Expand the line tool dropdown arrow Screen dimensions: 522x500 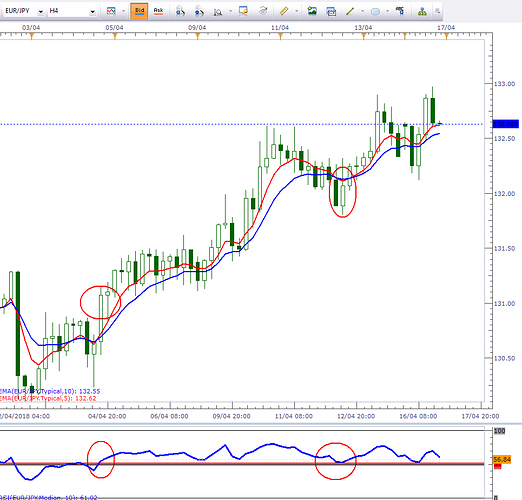[362, 11]
